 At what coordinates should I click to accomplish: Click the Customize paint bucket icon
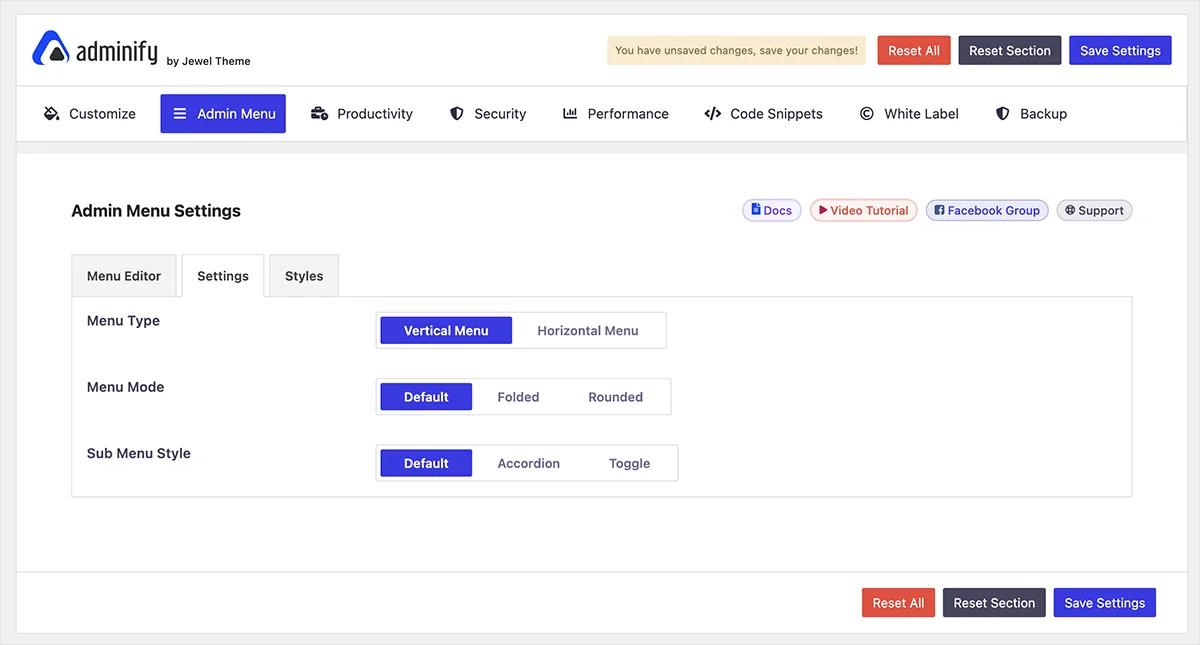52,114
